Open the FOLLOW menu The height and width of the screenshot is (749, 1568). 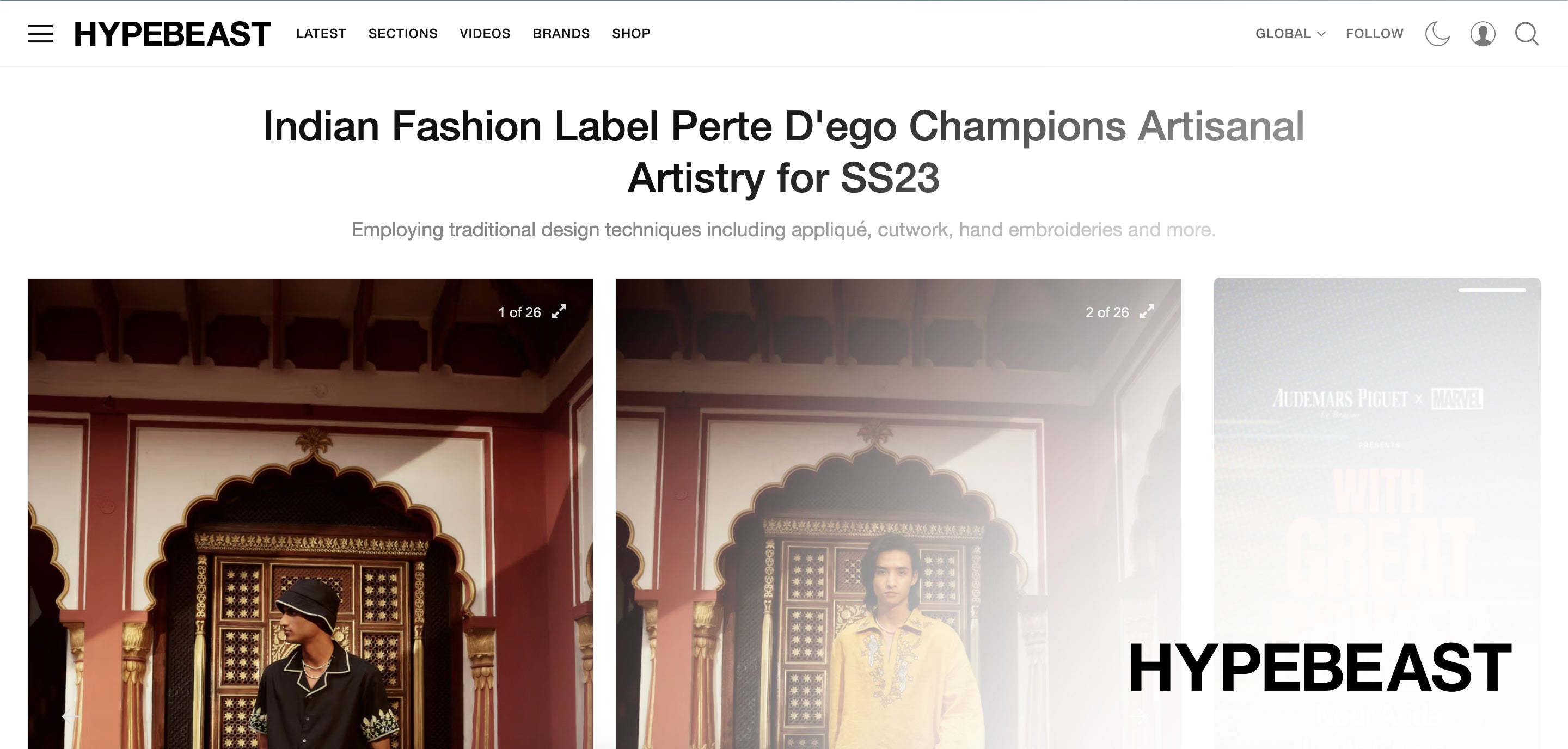pyautogui.click(x=1374, y=34)
